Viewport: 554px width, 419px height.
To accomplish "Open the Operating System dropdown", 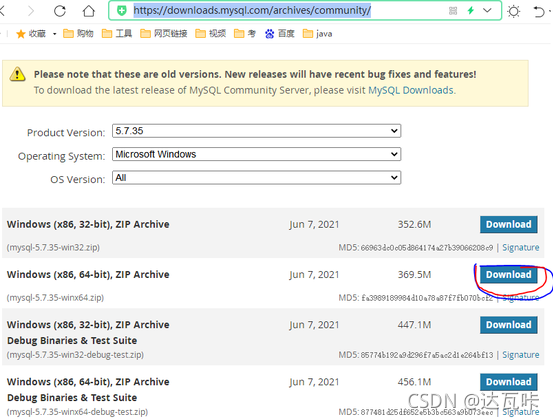I will 257,154.
